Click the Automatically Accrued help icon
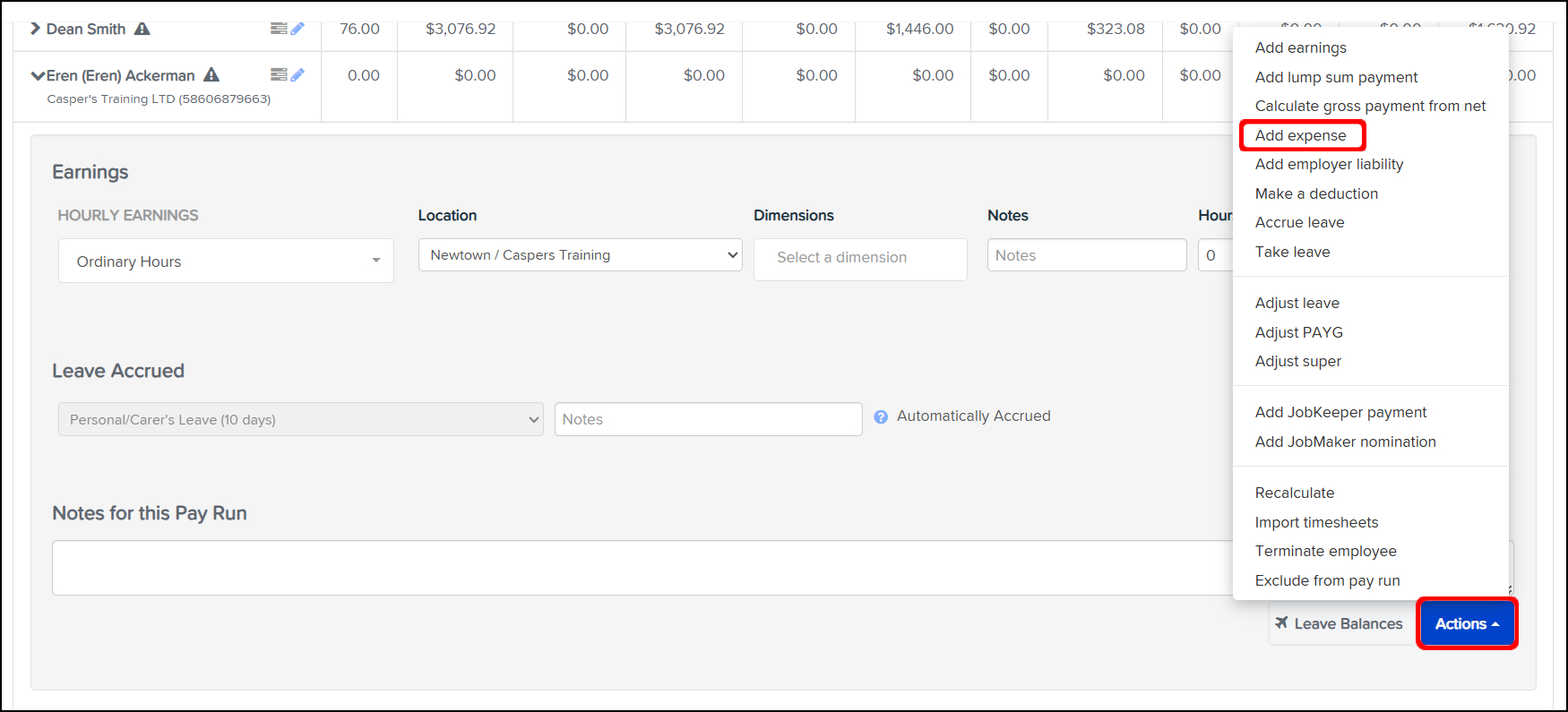The width and height of the screenshot is (1568, 712). click(x=881, y=416)
